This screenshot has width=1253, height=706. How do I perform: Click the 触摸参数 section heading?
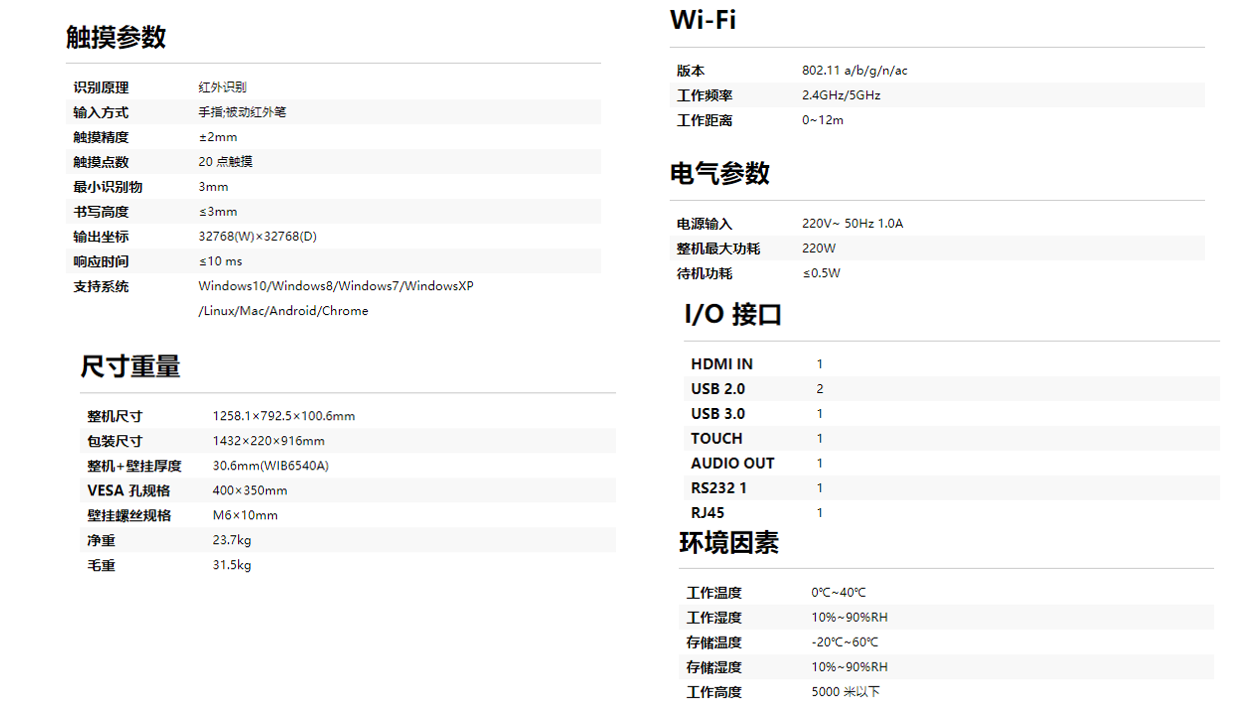tap(116, 37)
